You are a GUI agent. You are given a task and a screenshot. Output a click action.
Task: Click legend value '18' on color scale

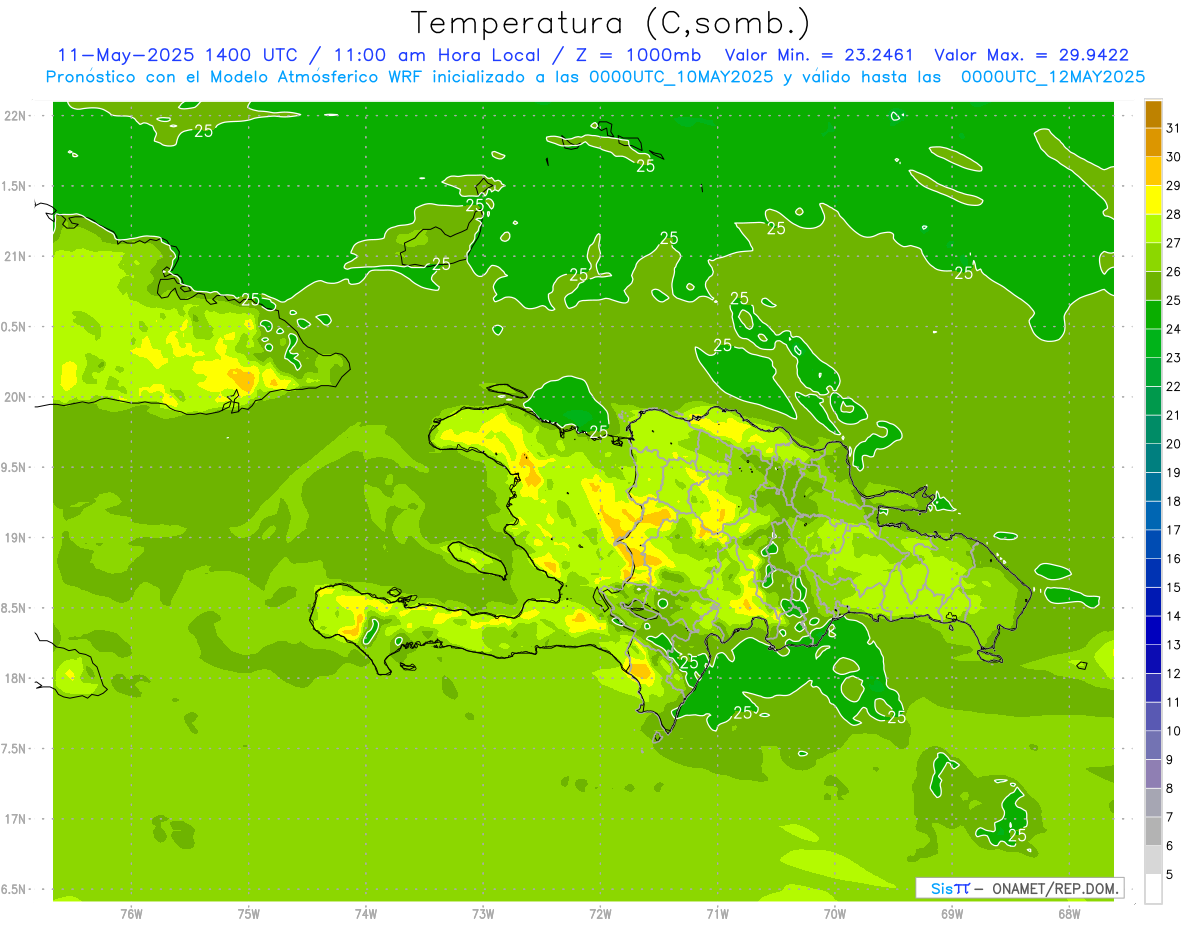tap(1173, 501)
